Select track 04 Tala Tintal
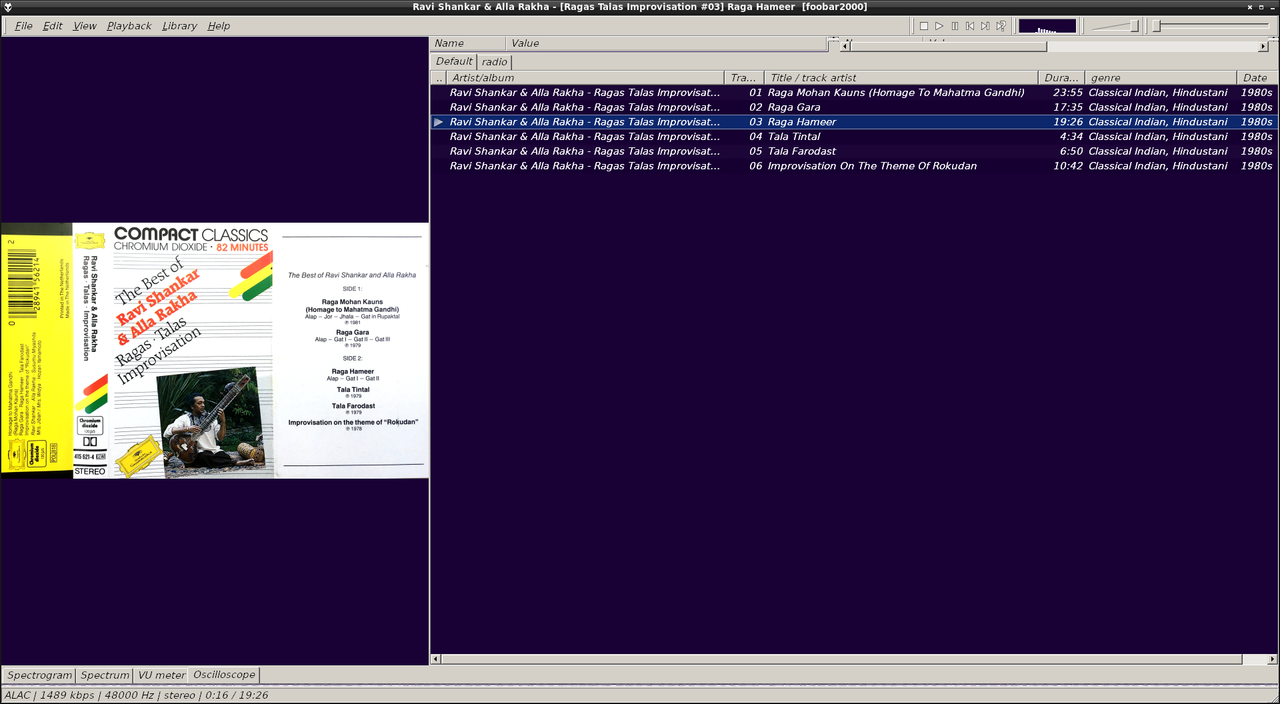The image size is (1280, 704). tap(854, 136)
